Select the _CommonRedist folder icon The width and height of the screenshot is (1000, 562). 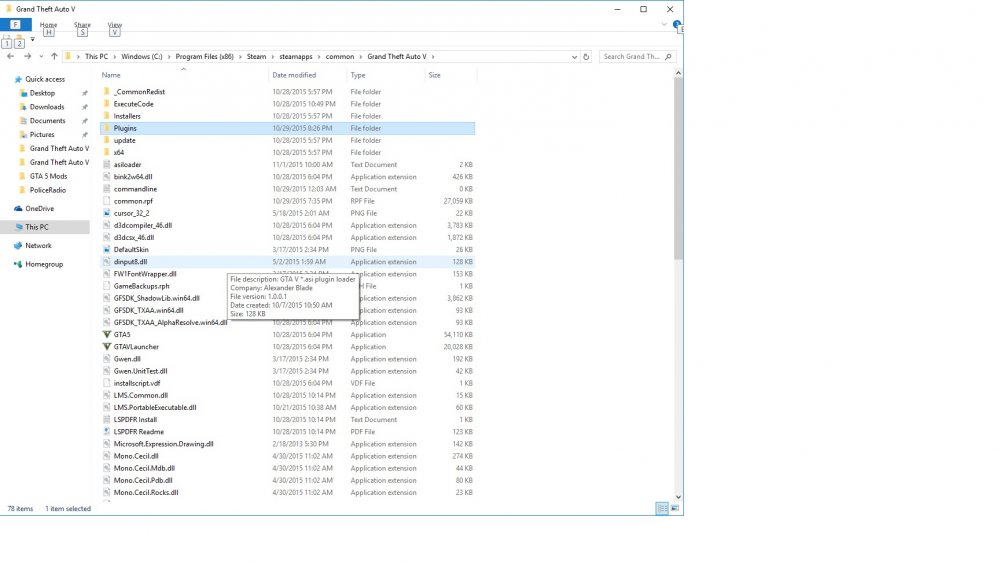(107, 92)
